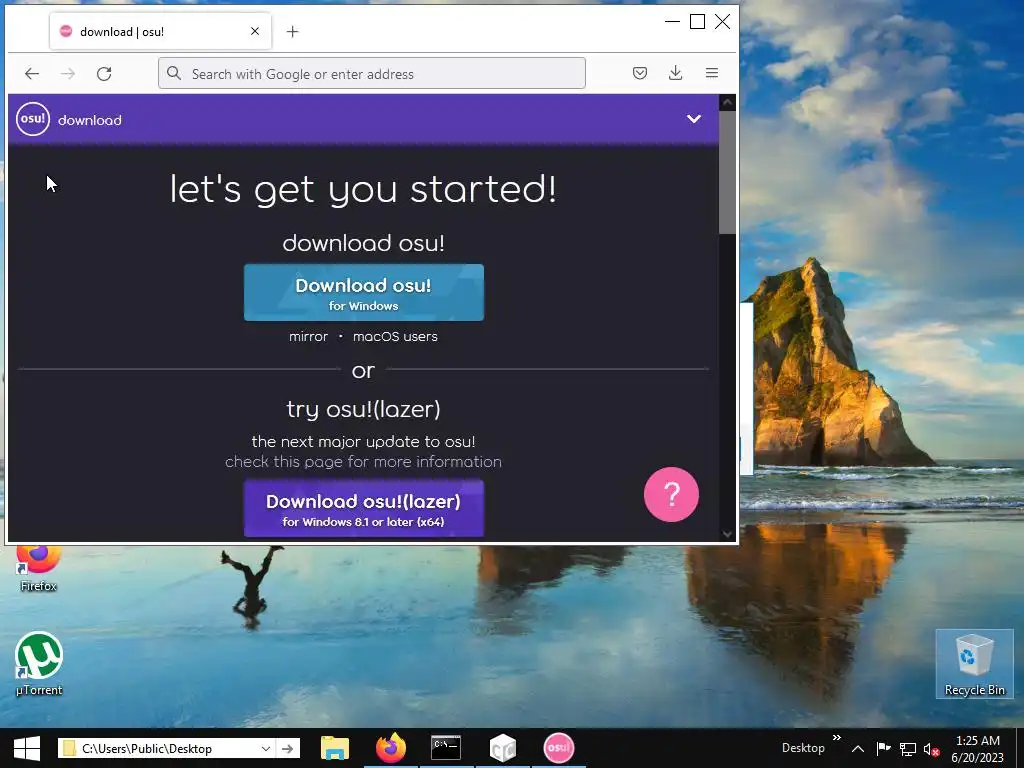Open the Pocket save icon

(640, 73)
